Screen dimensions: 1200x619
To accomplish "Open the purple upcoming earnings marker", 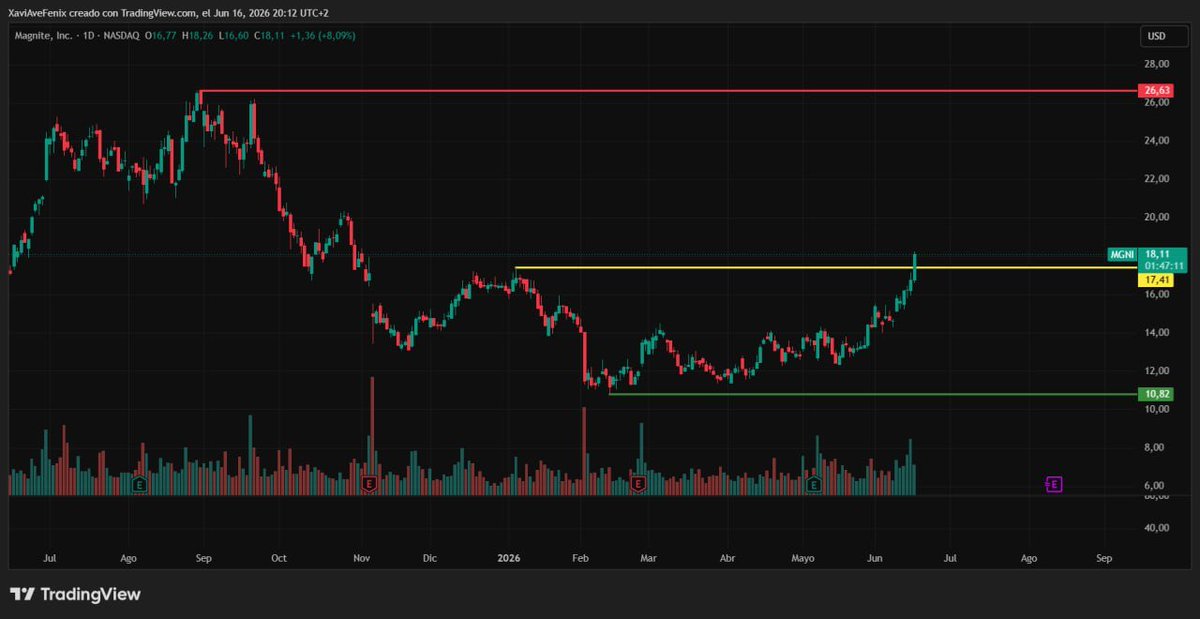I will tap(1053, 485).
